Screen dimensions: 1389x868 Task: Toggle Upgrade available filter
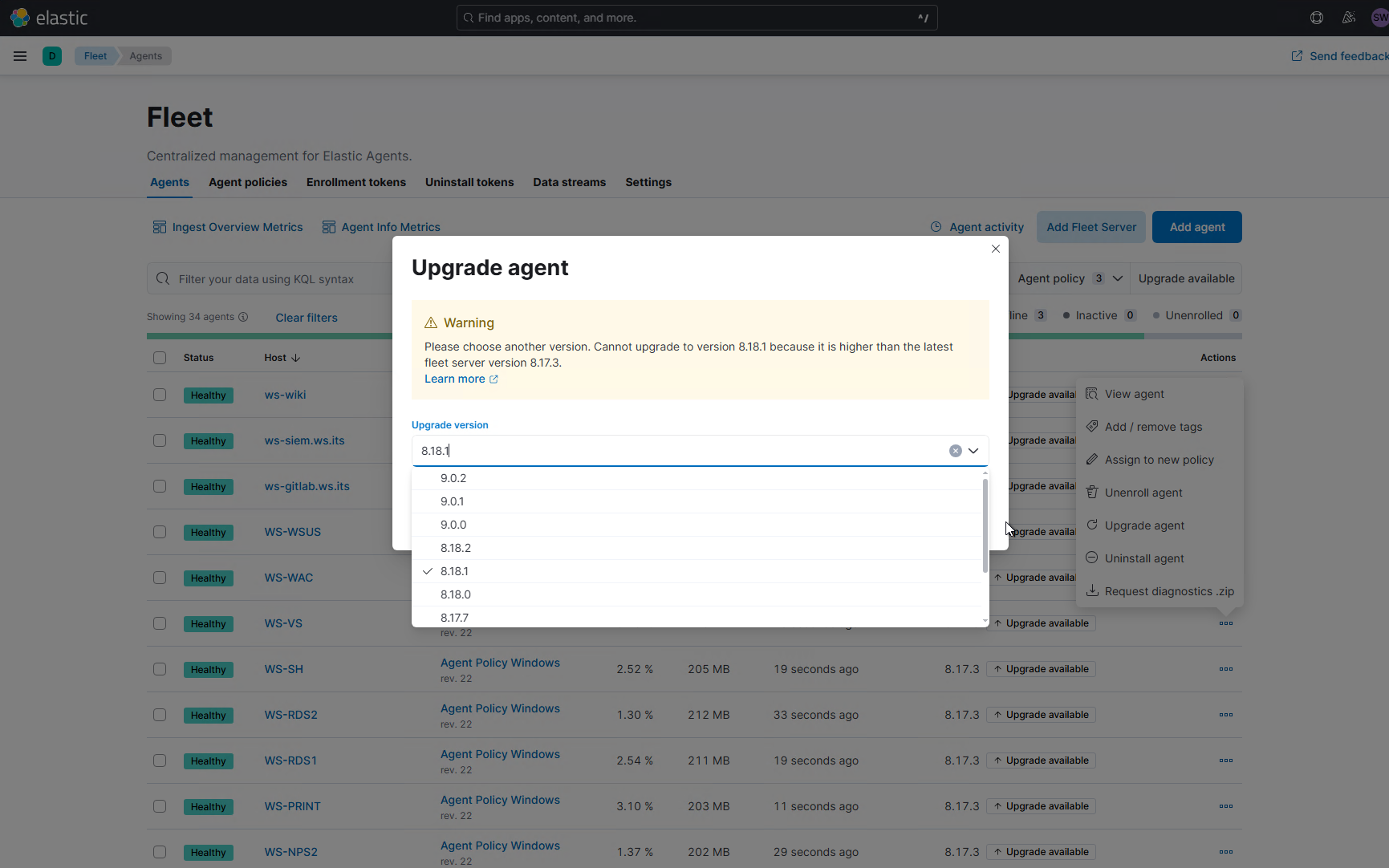pos(1186,278)
